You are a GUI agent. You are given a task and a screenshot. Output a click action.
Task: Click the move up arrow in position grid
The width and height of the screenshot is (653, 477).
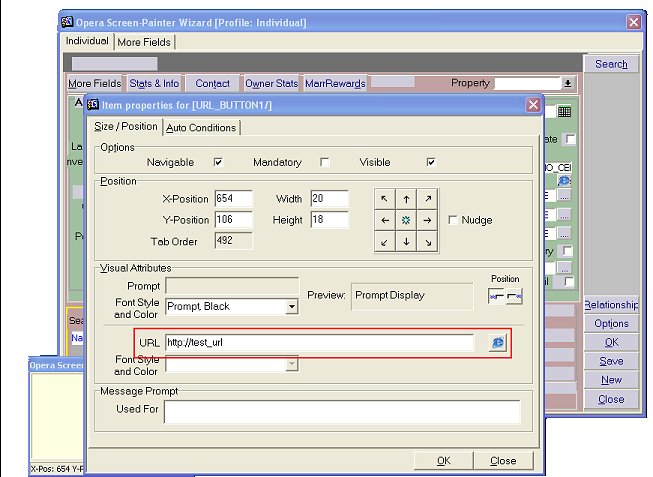pyautogui.click(x=406, y=199)
